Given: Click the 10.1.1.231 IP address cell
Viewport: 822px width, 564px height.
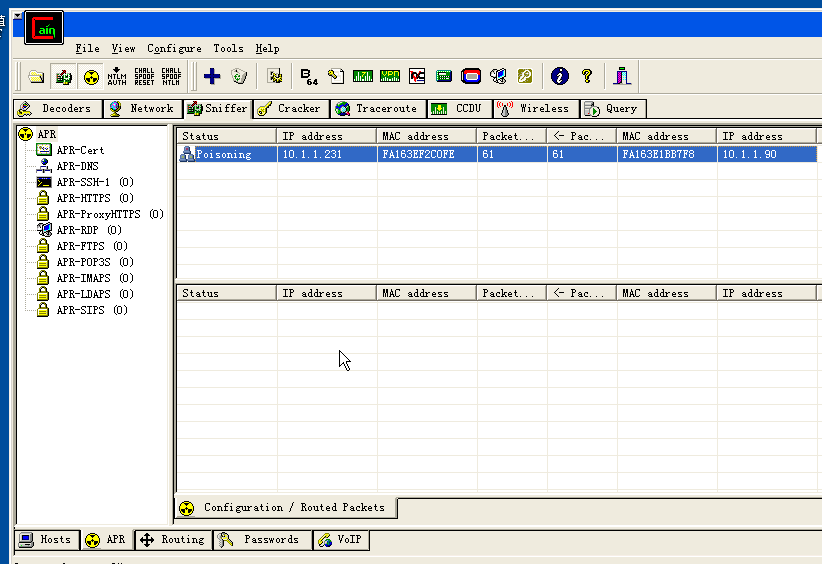Looking at the screenshot, I should tap(327, 154).
